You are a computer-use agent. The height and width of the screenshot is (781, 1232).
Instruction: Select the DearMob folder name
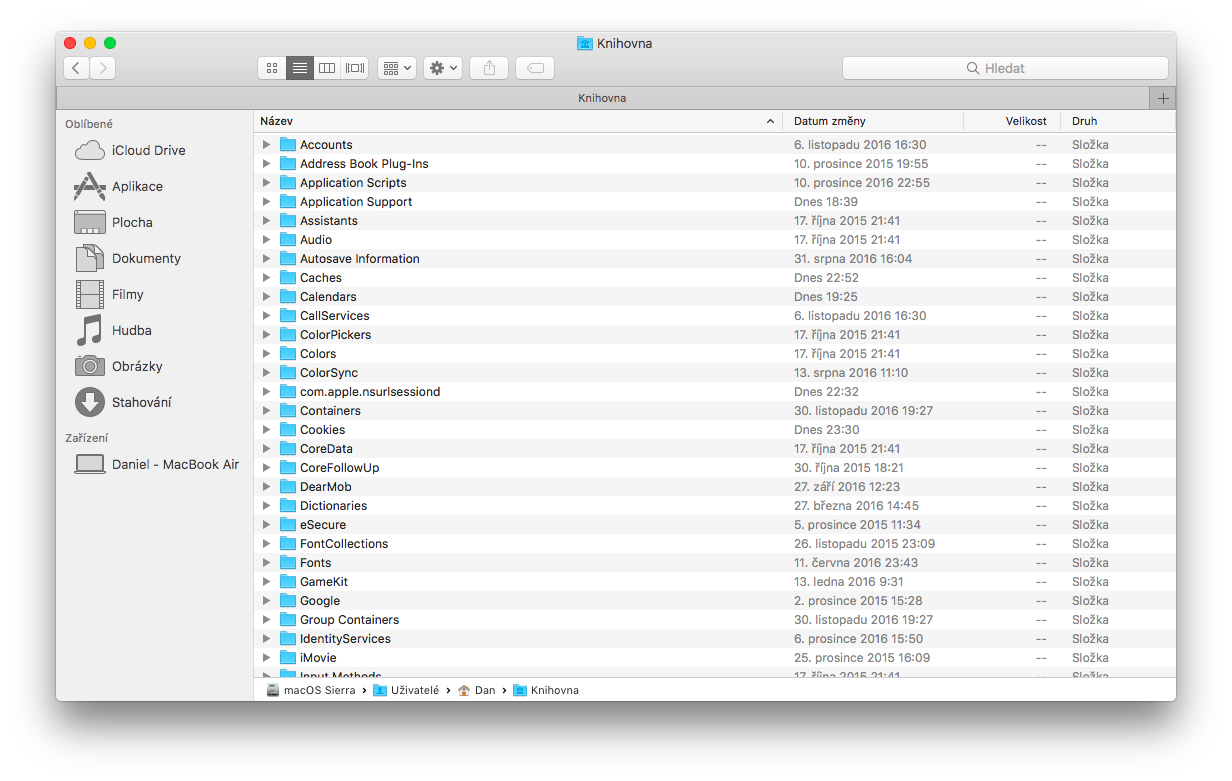[x=326, y=487]
